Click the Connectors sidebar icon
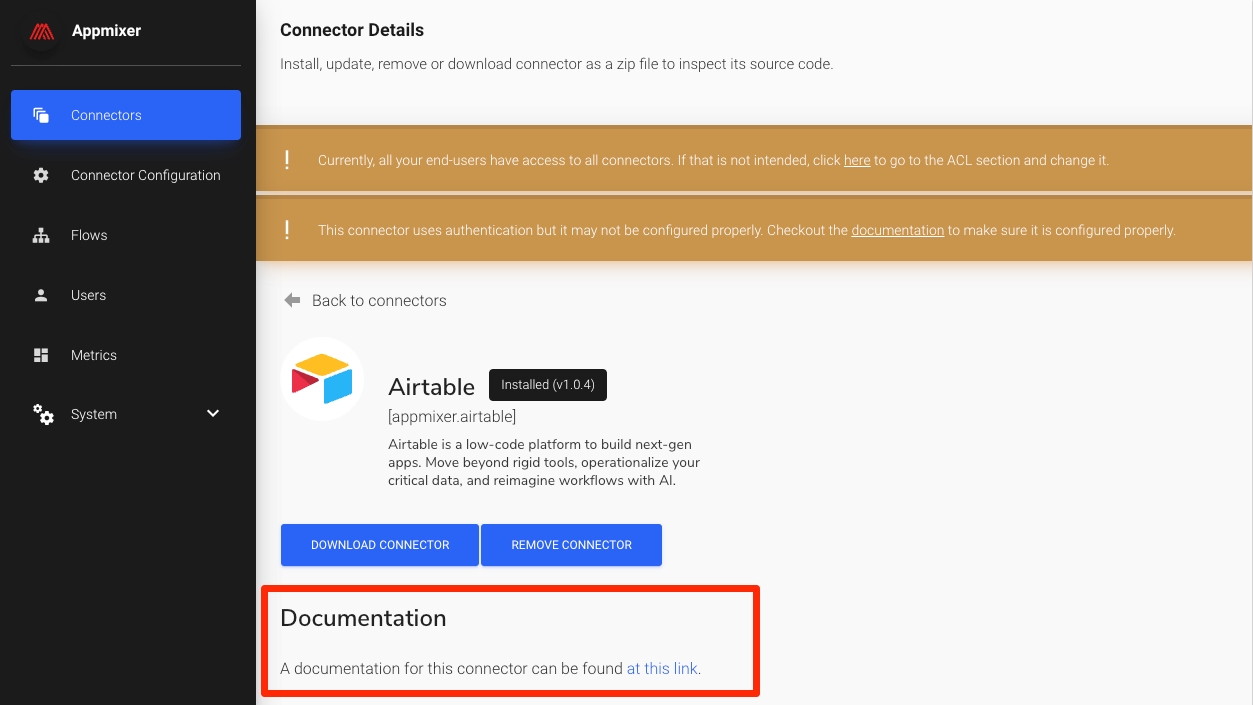The height and width of the screenshot is (705, 1253). click(x=41, y=115)
